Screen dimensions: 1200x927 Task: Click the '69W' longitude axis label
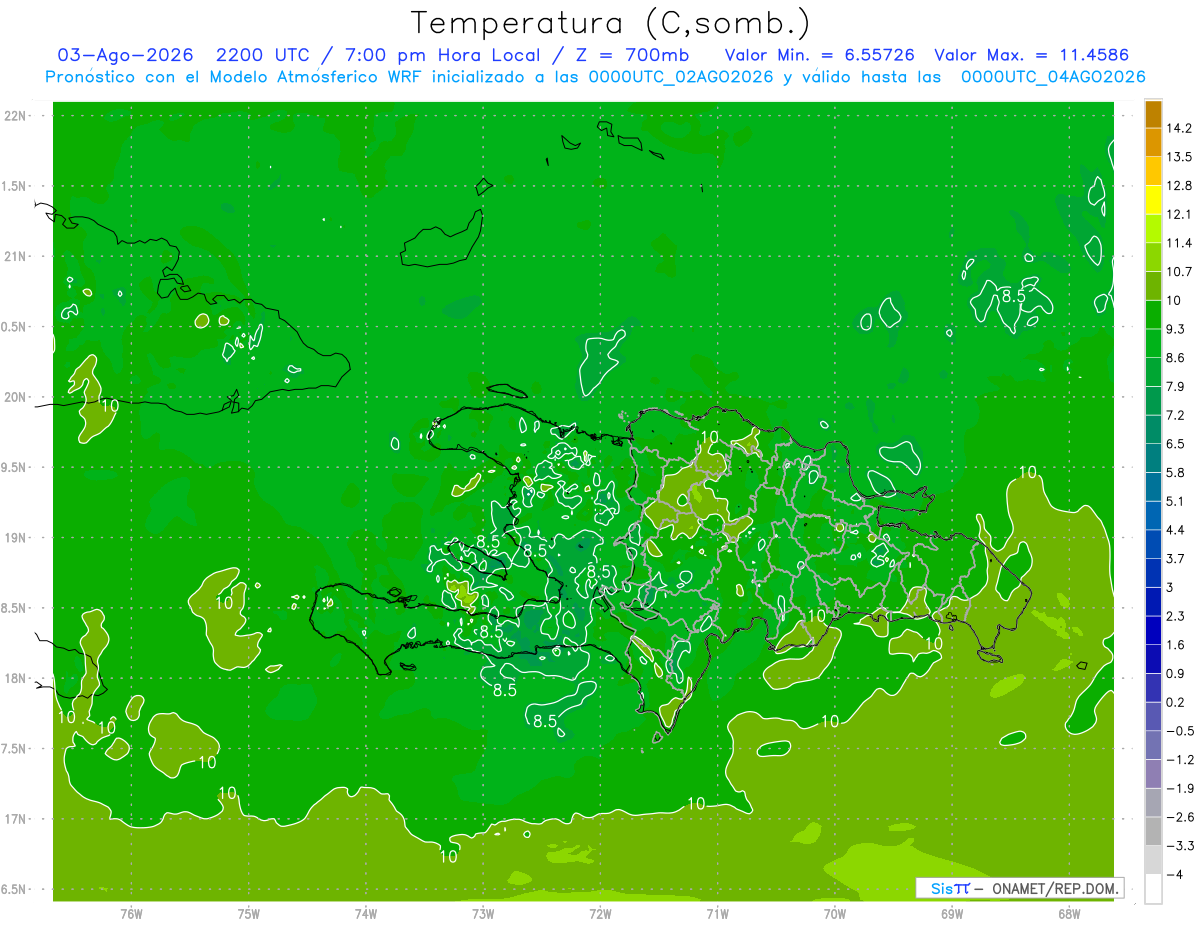tap(952, 913)
